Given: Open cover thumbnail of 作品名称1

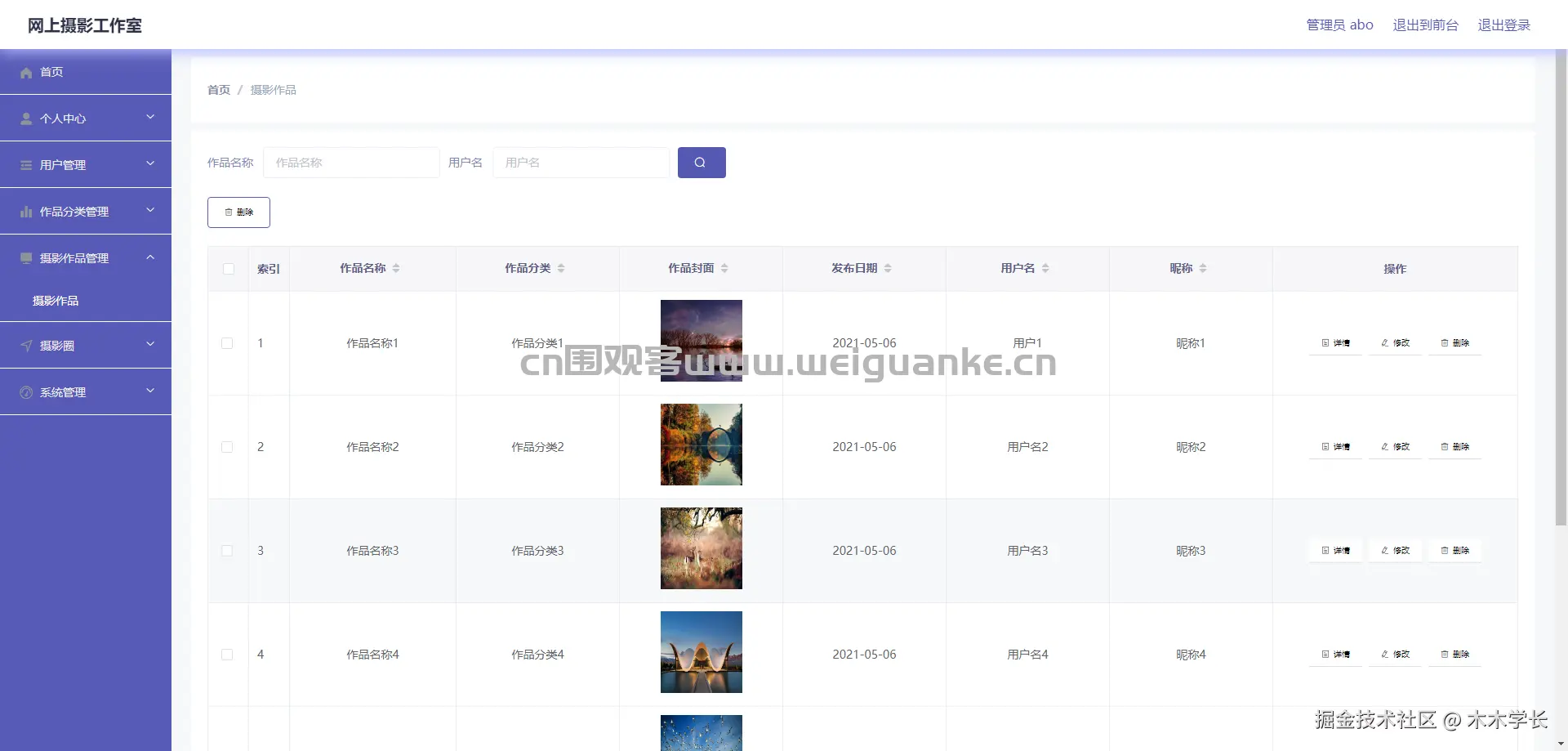Looking at the screenshot, I should point(702,341).
